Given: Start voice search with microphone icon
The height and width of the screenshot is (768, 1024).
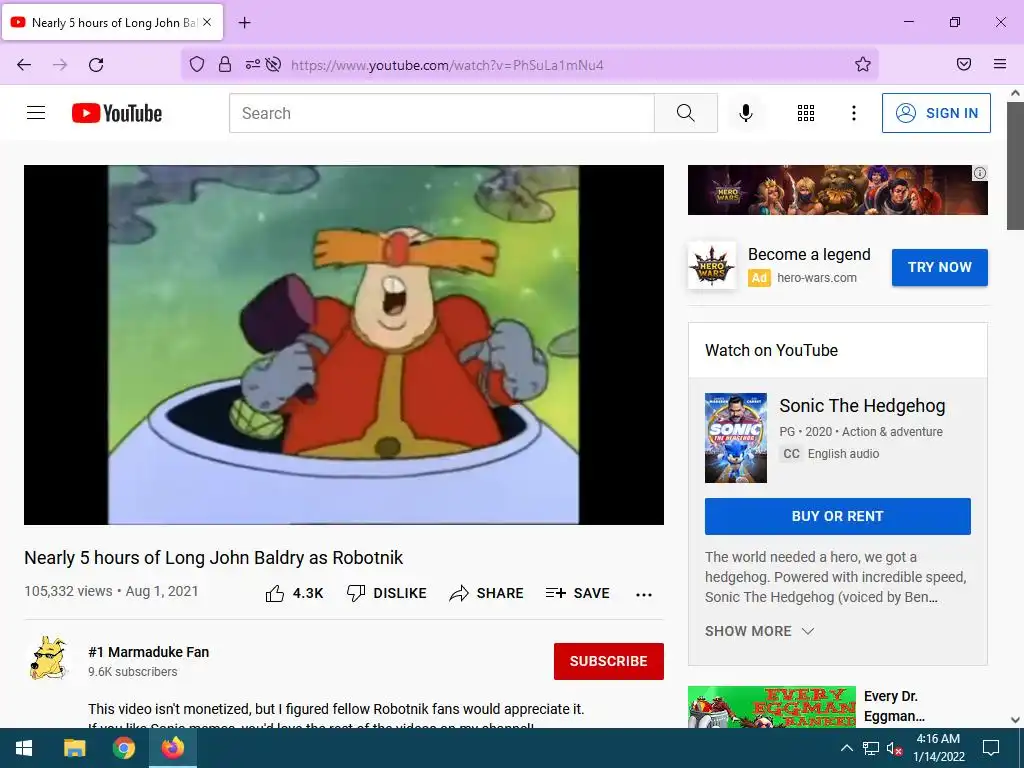Looking at the screenshot, I should click(x=746, y=113).
